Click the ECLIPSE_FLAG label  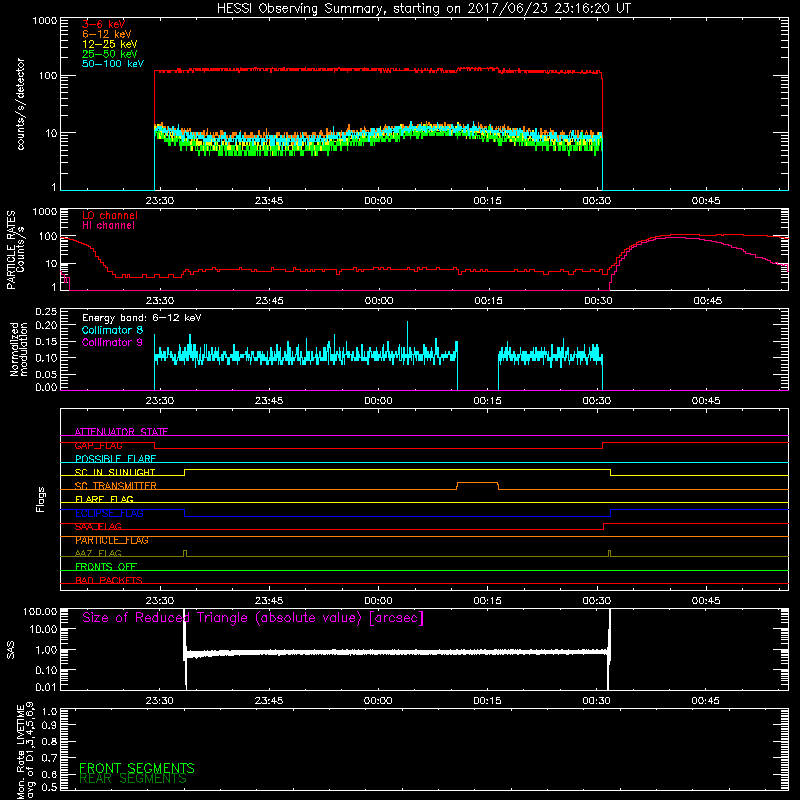click(x=109, y=513)
